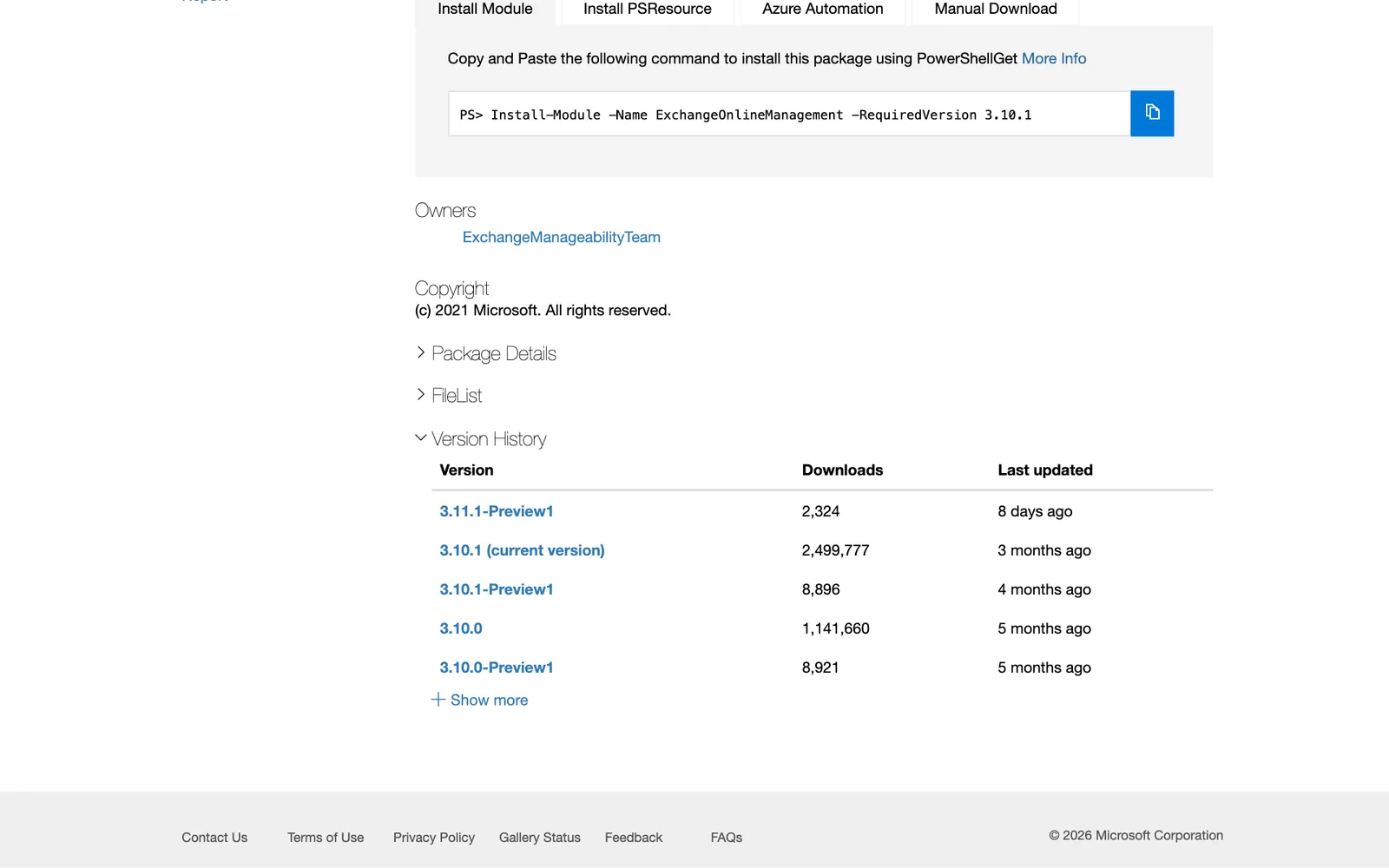Click the '3 months ago' last updated cell
Image resolution: width=1389 pixels, height=868 pixels.
click(x=1044, y=550)
